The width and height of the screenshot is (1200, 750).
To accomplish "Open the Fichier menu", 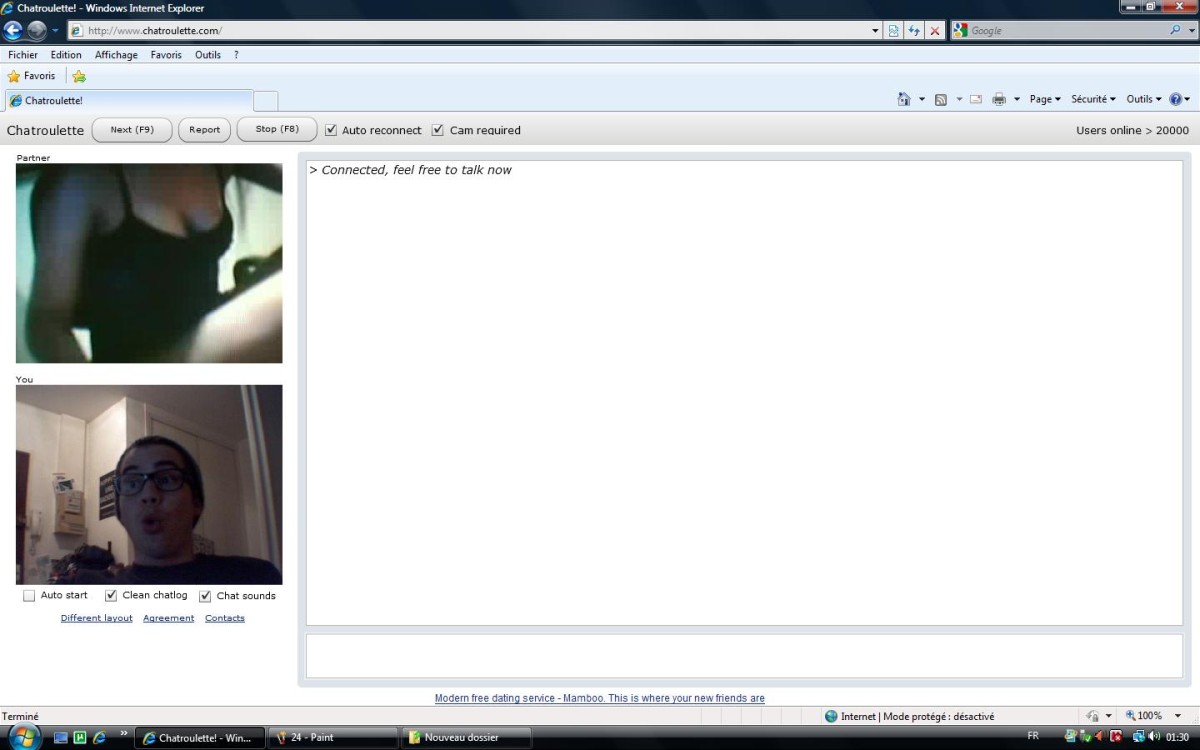I will 23,55.
